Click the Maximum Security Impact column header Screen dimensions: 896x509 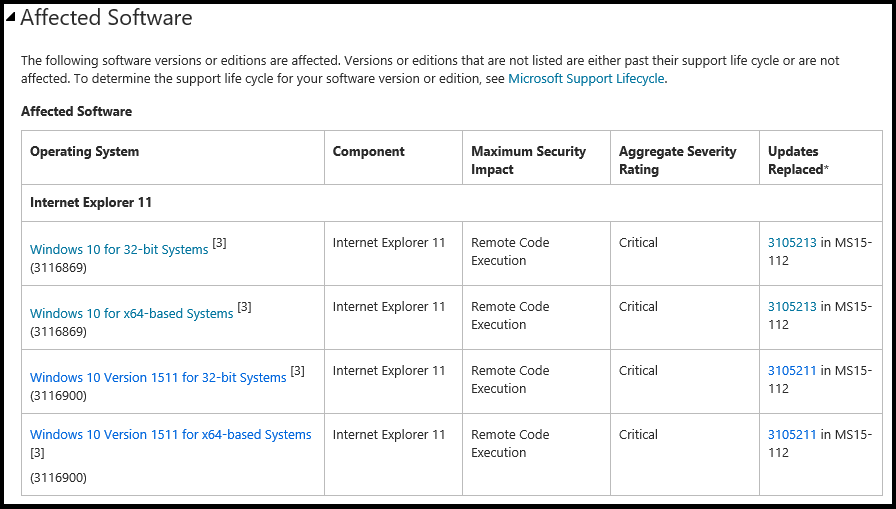[x=528, y=160]
